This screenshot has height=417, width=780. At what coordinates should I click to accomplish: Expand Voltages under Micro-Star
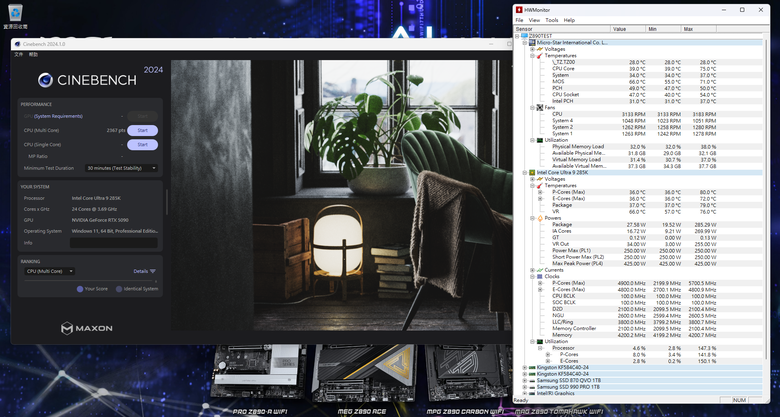pyautogui.click(x=532, y=49)
